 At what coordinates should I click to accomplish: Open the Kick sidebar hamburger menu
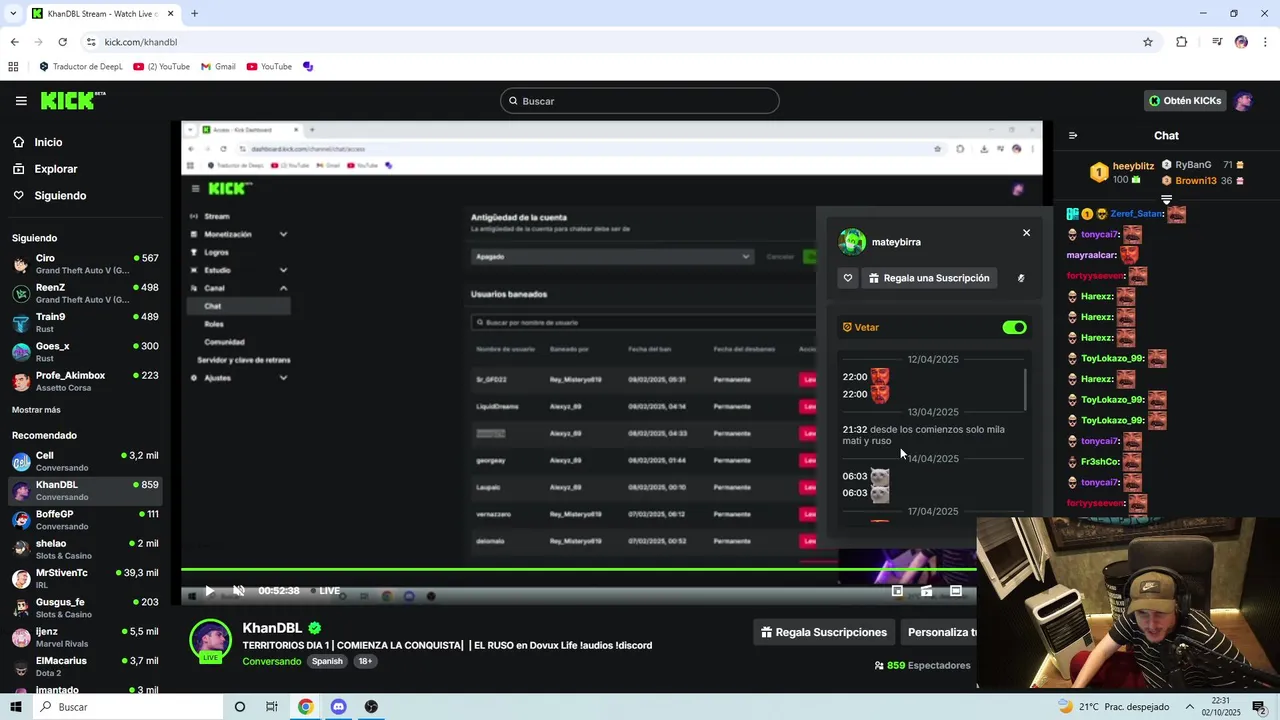point(21,101)
